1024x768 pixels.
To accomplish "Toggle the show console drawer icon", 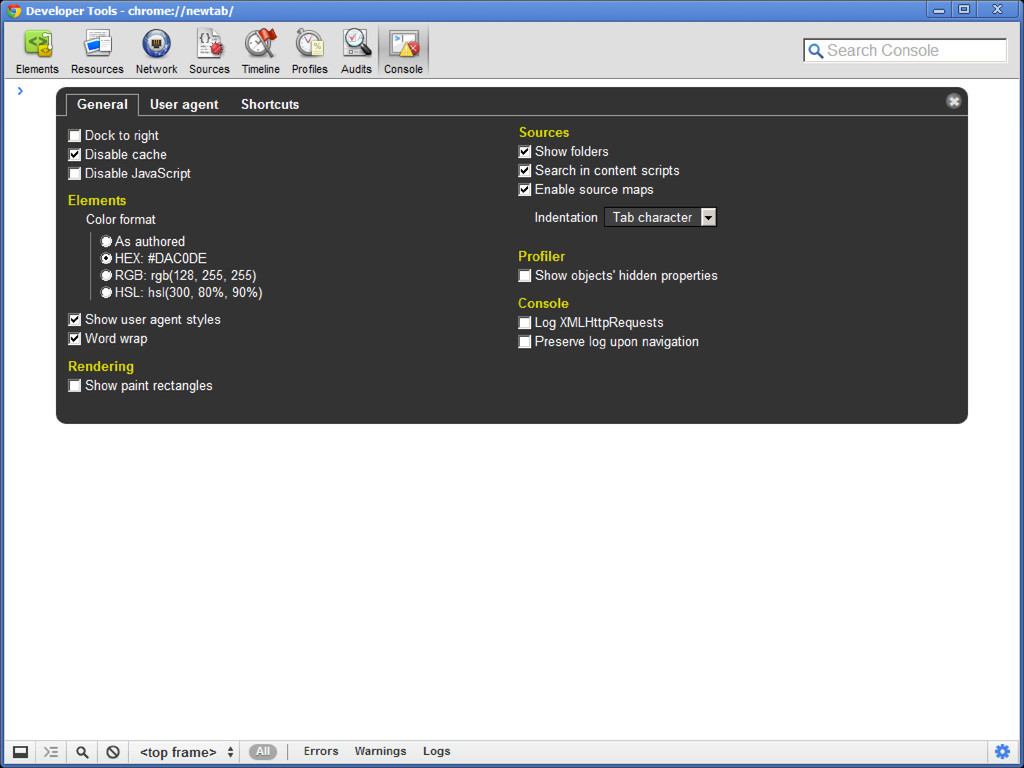I will point(51,752).
